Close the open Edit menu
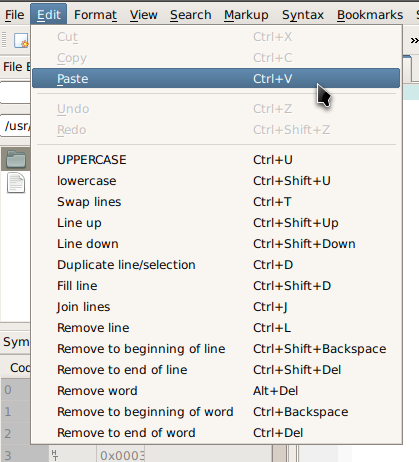The width and height of the screenshot is (419, 462). point(49,15)
